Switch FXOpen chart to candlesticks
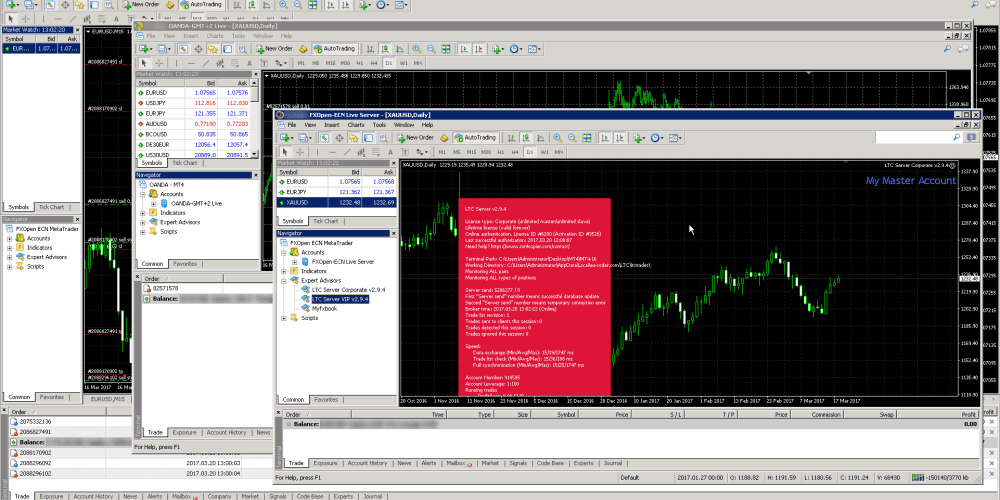The height and width of the screenshot is (500, 1000). tap(526, 138)
